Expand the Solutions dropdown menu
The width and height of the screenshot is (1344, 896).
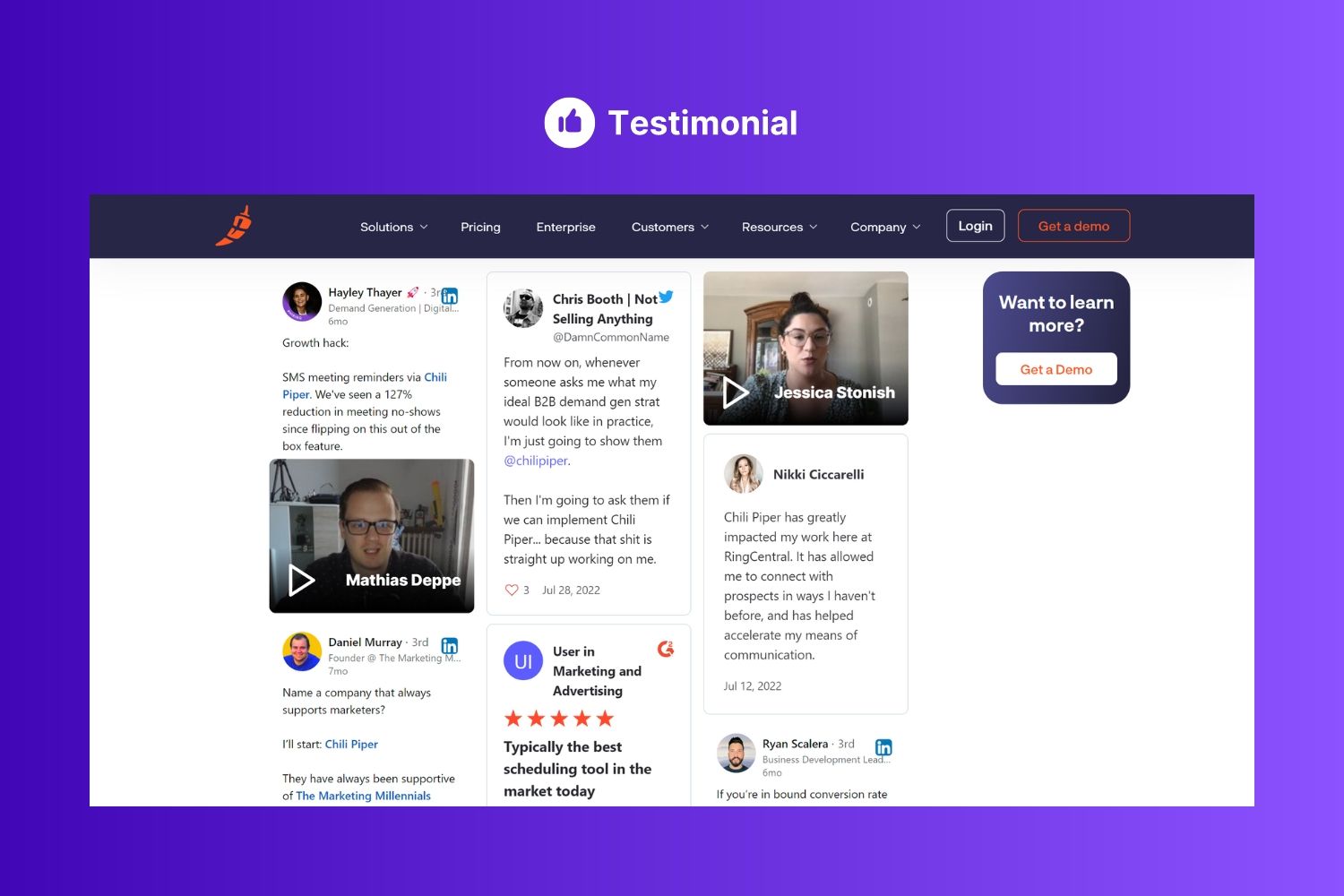(x=393, y=227)
